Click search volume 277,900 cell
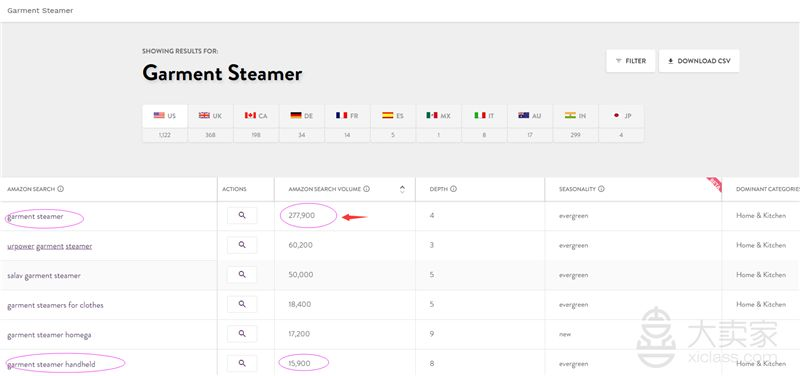Screen dimensions: 800x376 click(302, 216)
